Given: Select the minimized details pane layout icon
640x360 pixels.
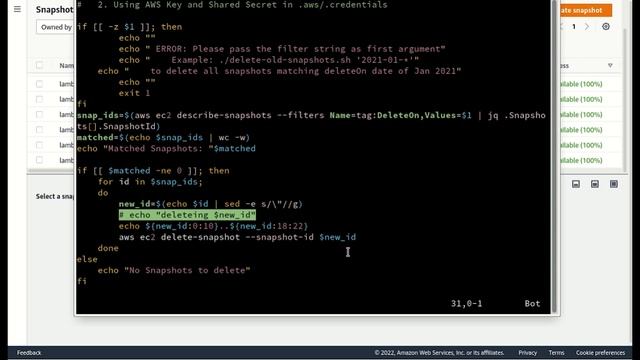Looking at the screenshot, I should (x=576, y=184).
